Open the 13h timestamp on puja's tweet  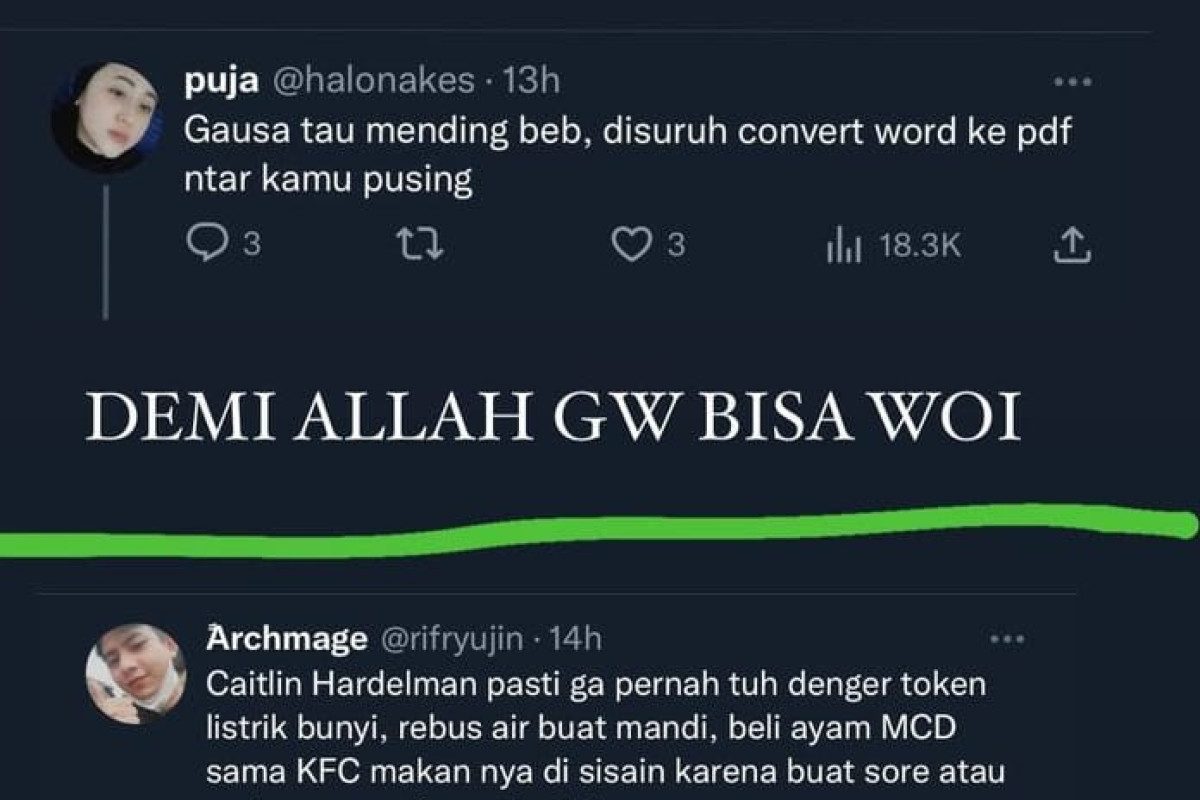tap(531, 81)
